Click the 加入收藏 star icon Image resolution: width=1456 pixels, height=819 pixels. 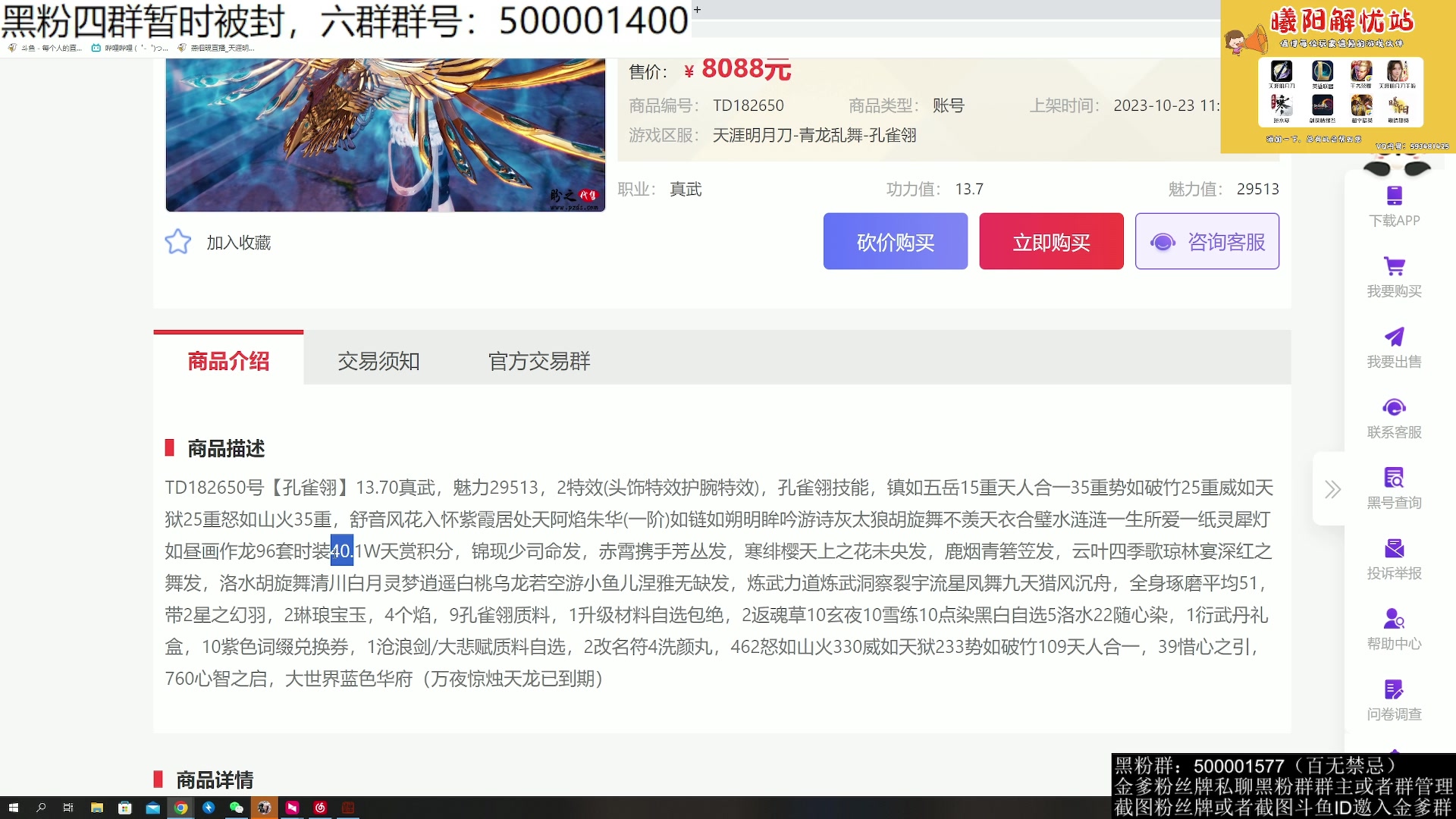pyautogui.click(x=178, y=242)
